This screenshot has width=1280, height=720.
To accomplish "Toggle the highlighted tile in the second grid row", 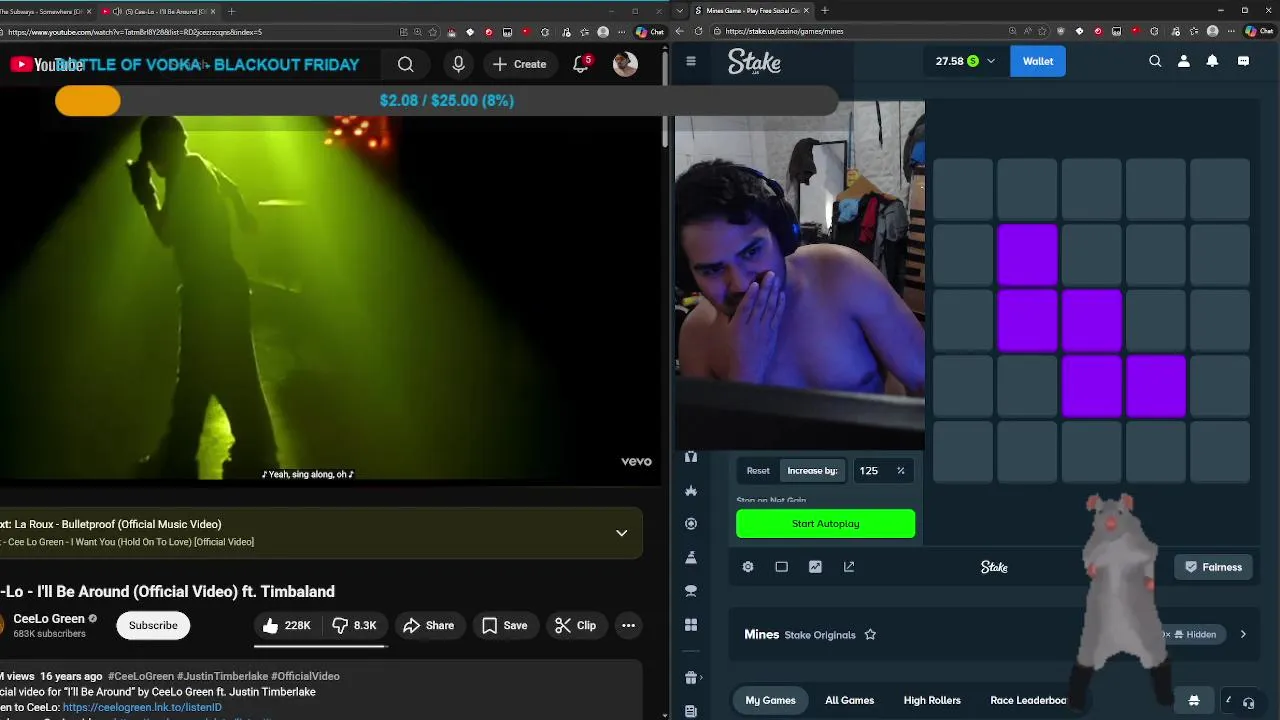I will coord(1027,255).
